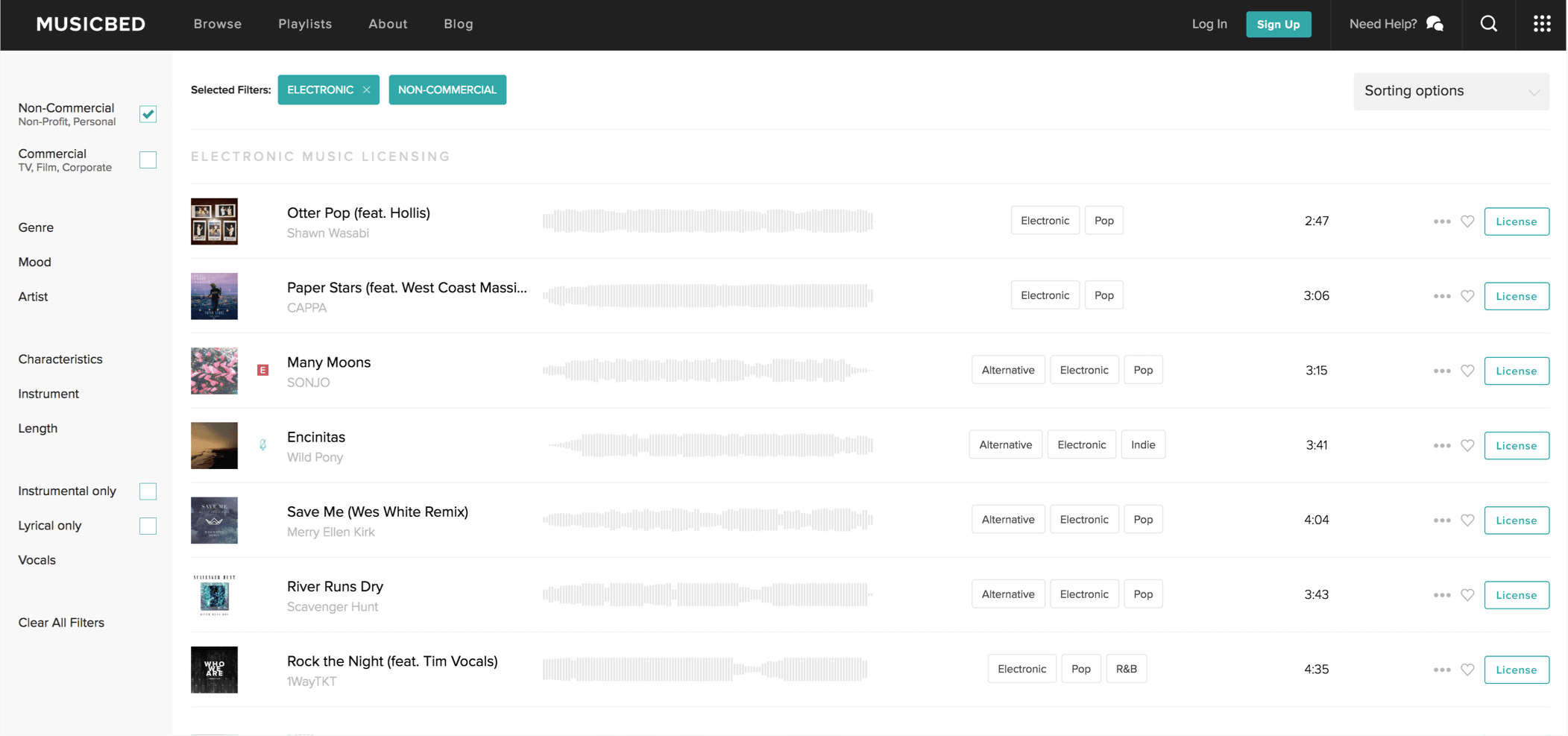1568x736 pixels.
Task: Click the Need Help chat bubble icon
Action: [1435, 24]
